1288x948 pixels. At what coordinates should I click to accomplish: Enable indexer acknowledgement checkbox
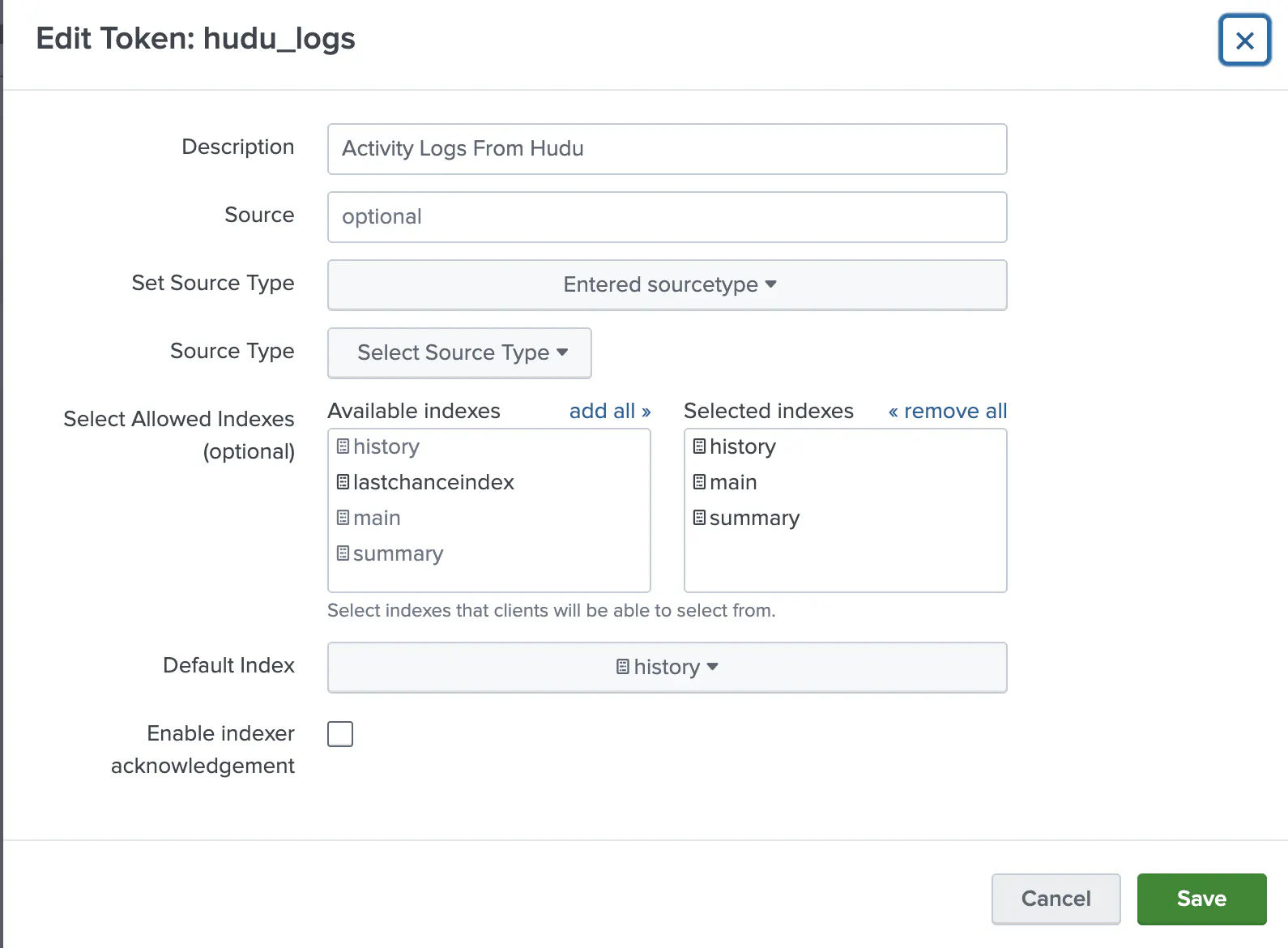click(340, 734)
